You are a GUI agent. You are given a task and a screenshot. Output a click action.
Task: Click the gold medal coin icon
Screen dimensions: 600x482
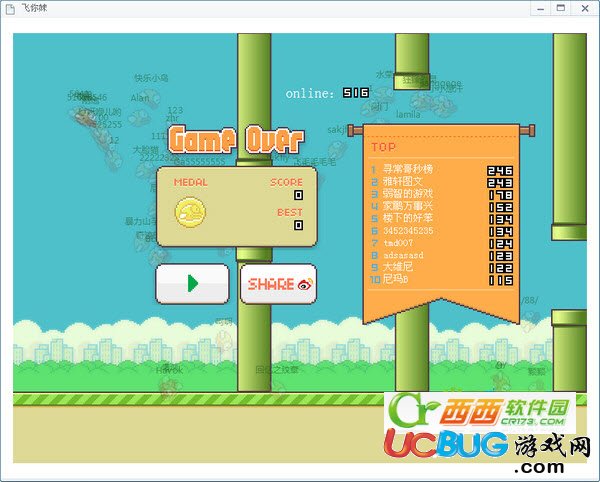click(190, 212)
